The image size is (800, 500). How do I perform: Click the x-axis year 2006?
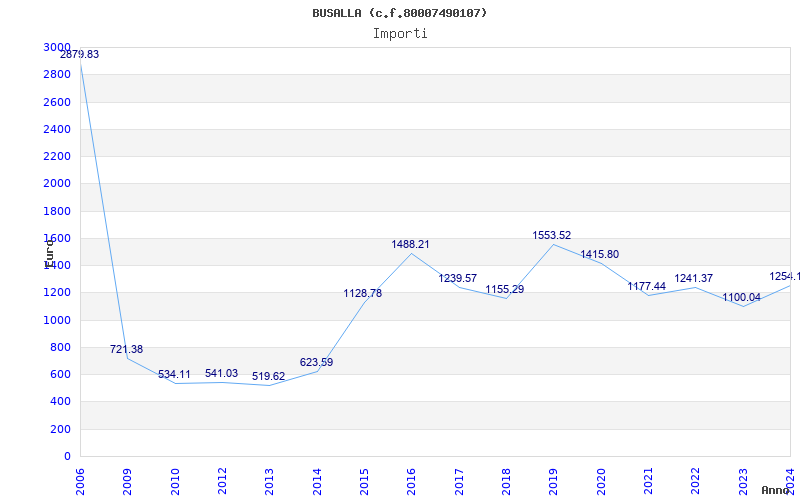coord(80,481)
